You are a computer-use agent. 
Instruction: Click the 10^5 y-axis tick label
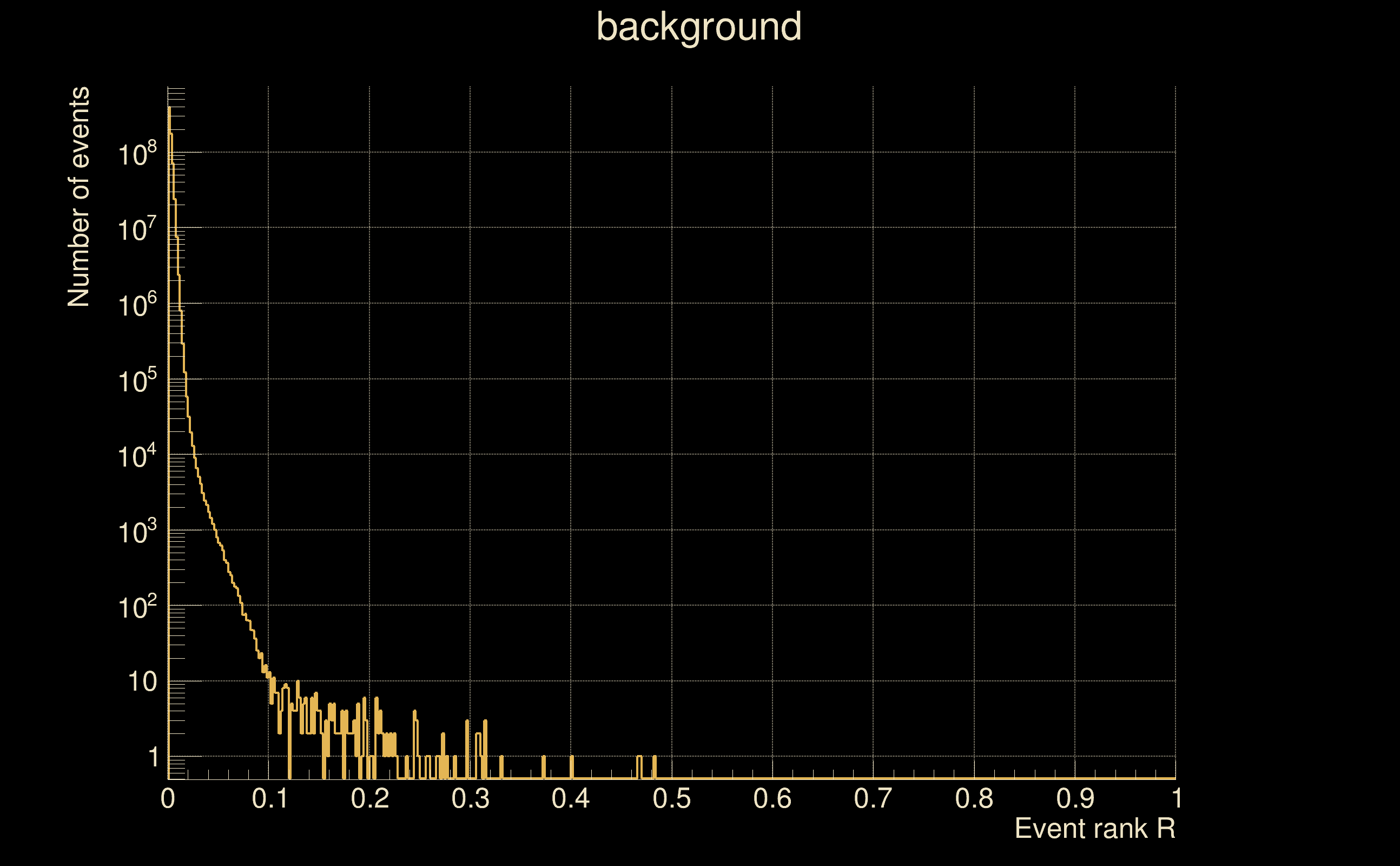(137, 381)
